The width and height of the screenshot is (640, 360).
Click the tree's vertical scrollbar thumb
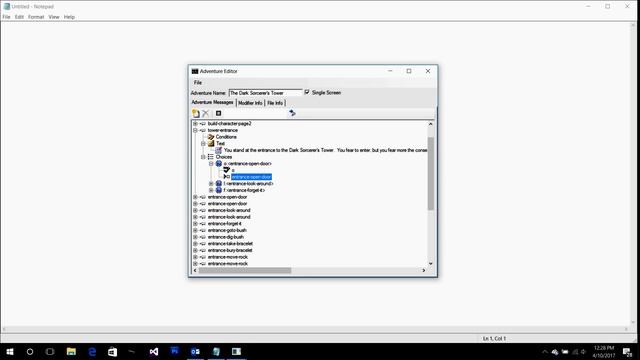[x=431, y=173]
